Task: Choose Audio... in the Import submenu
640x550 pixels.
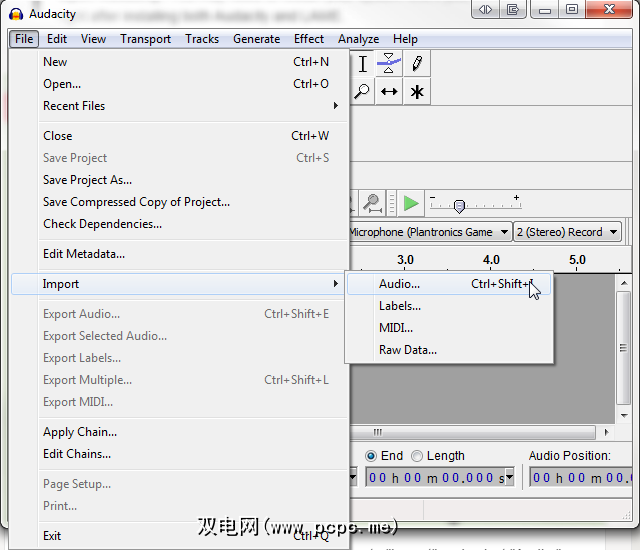Action: [x=449, y=284]
